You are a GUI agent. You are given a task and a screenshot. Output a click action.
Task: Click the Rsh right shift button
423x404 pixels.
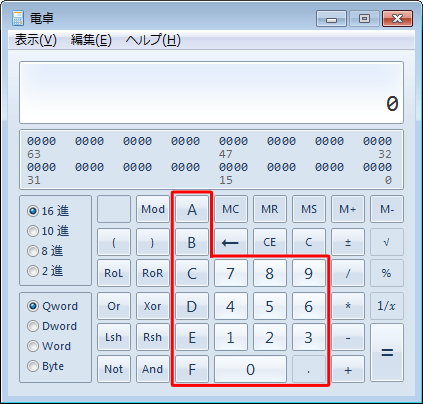tap(153, 337)
